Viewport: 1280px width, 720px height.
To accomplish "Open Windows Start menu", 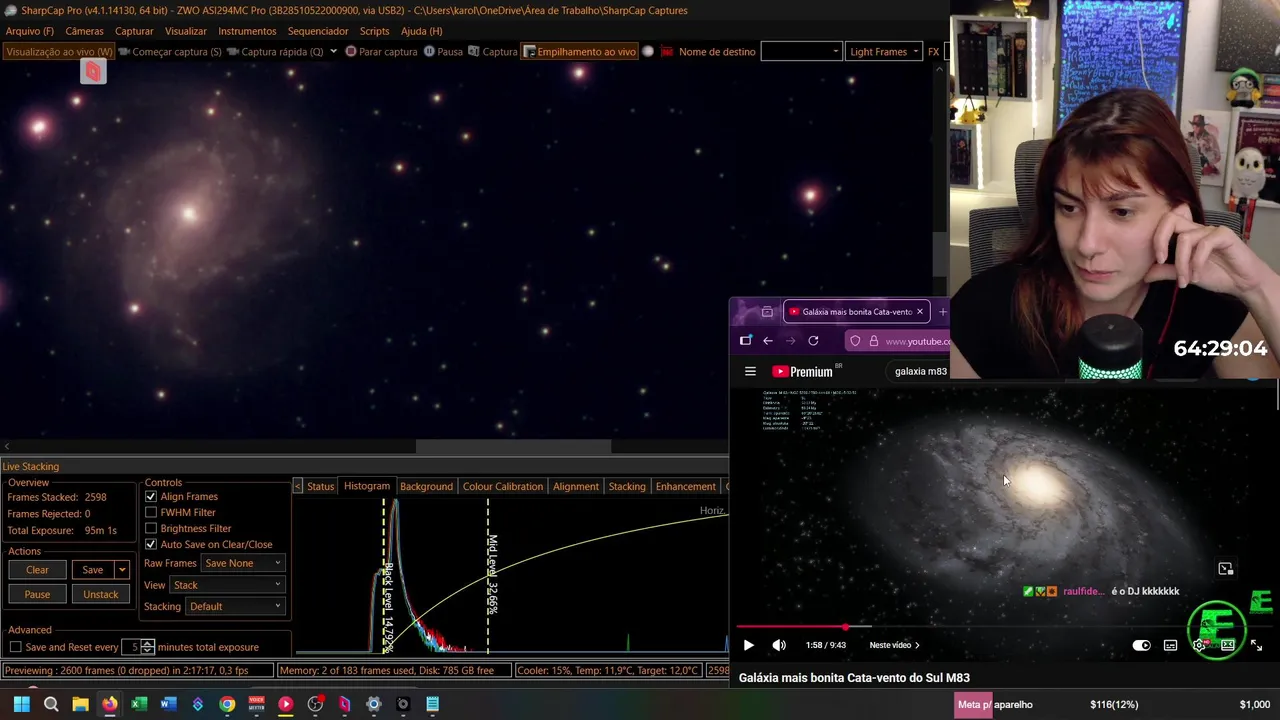I will point(21,704).
